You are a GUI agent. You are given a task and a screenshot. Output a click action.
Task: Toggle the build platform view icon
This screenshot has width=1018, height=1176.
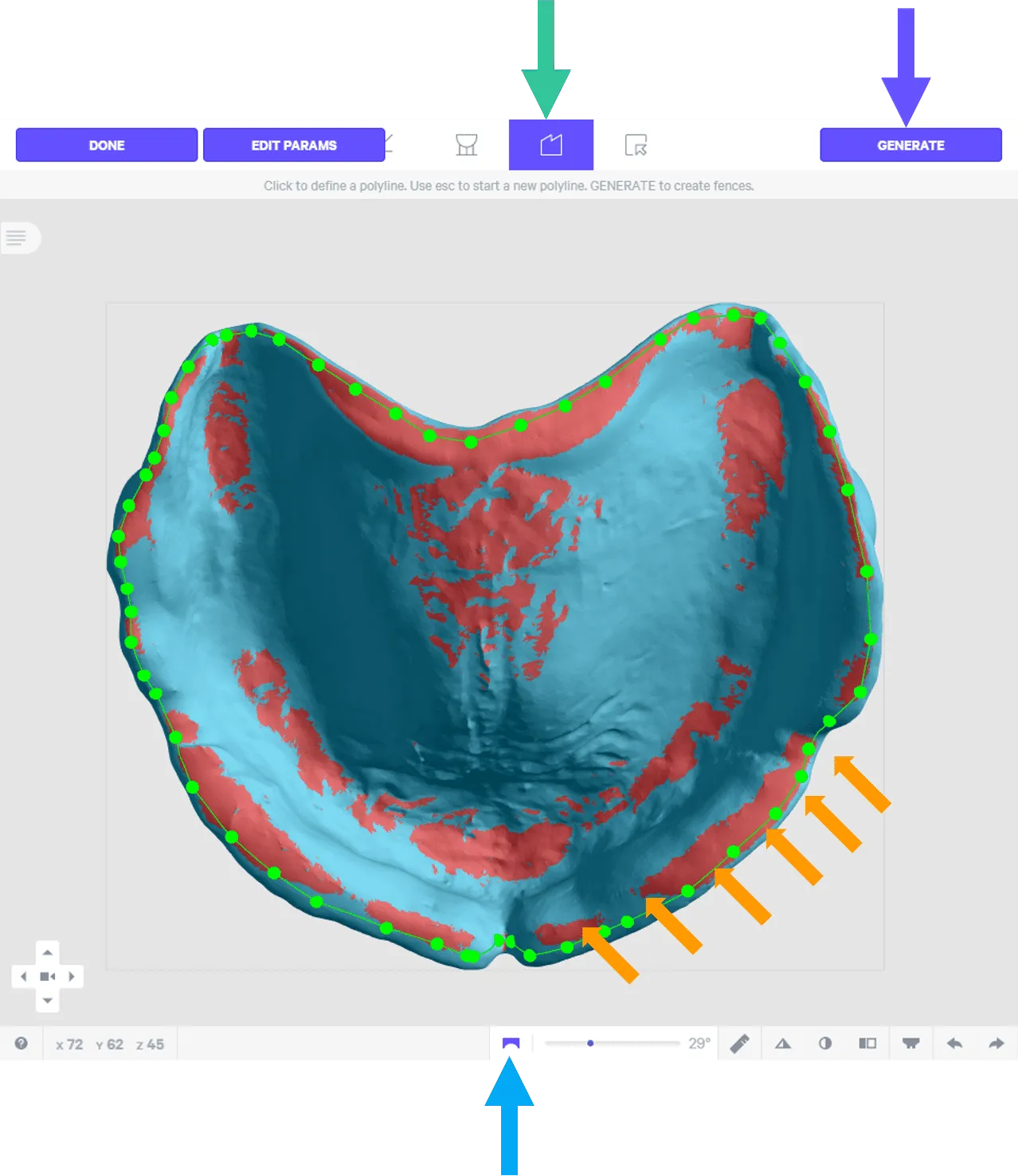[x=910, y=1043]
